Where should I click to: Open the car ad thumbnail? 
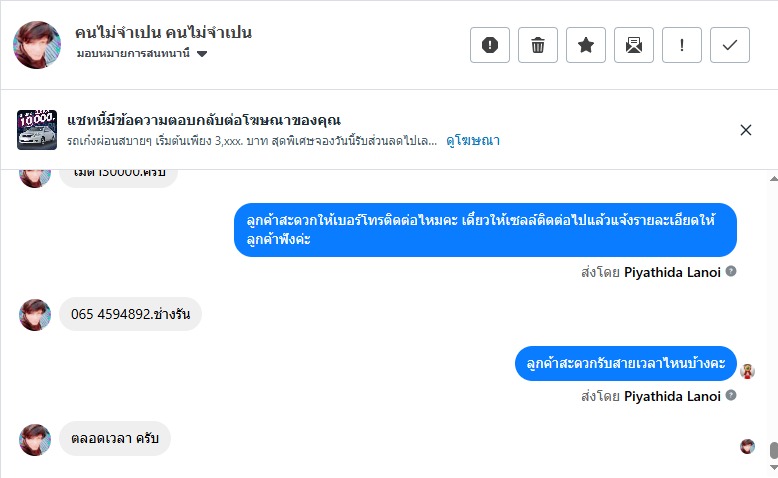coord(37,130)
